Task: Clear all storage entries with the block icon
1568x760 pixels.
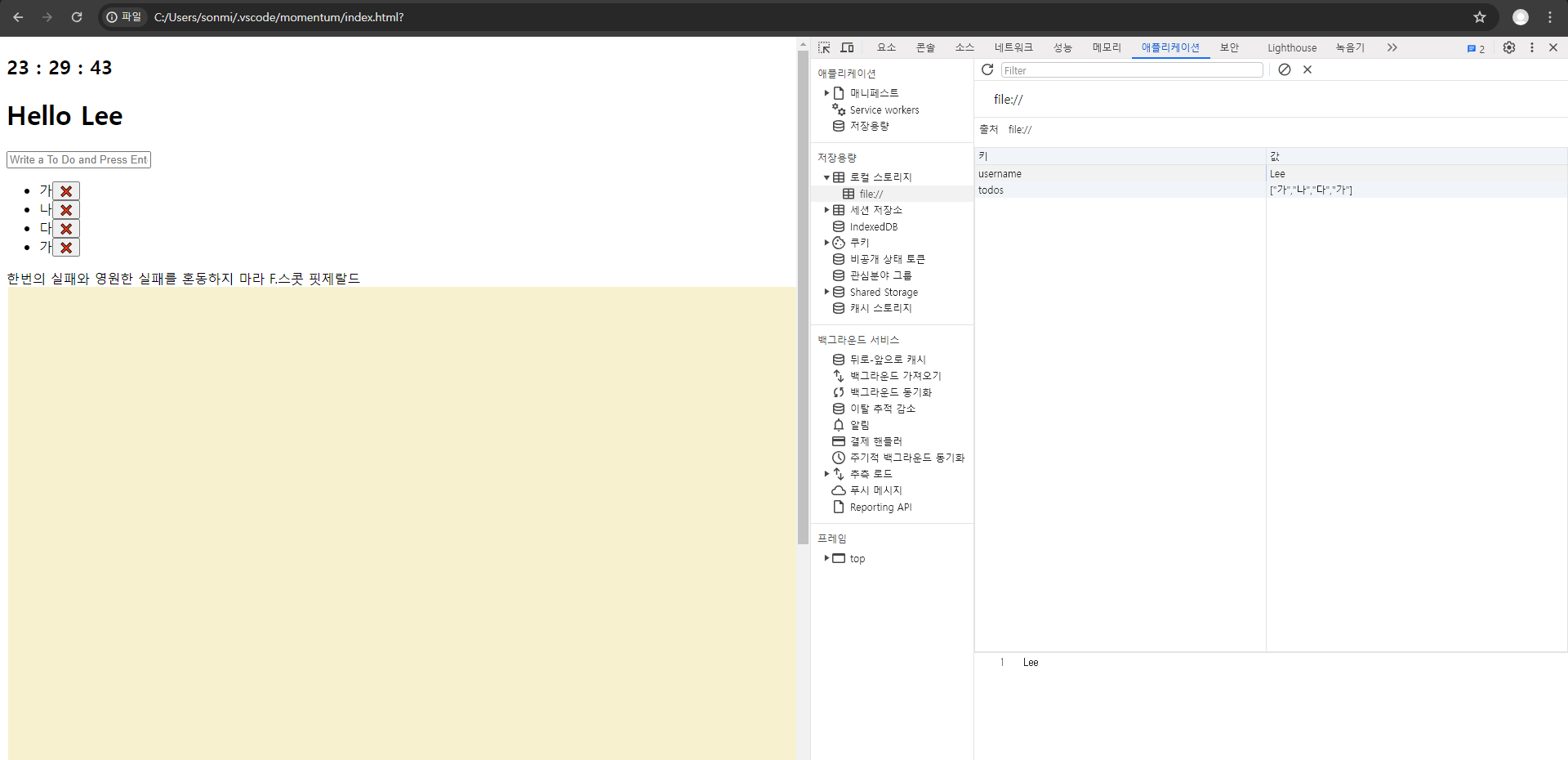Action: tap(1285, 69)
